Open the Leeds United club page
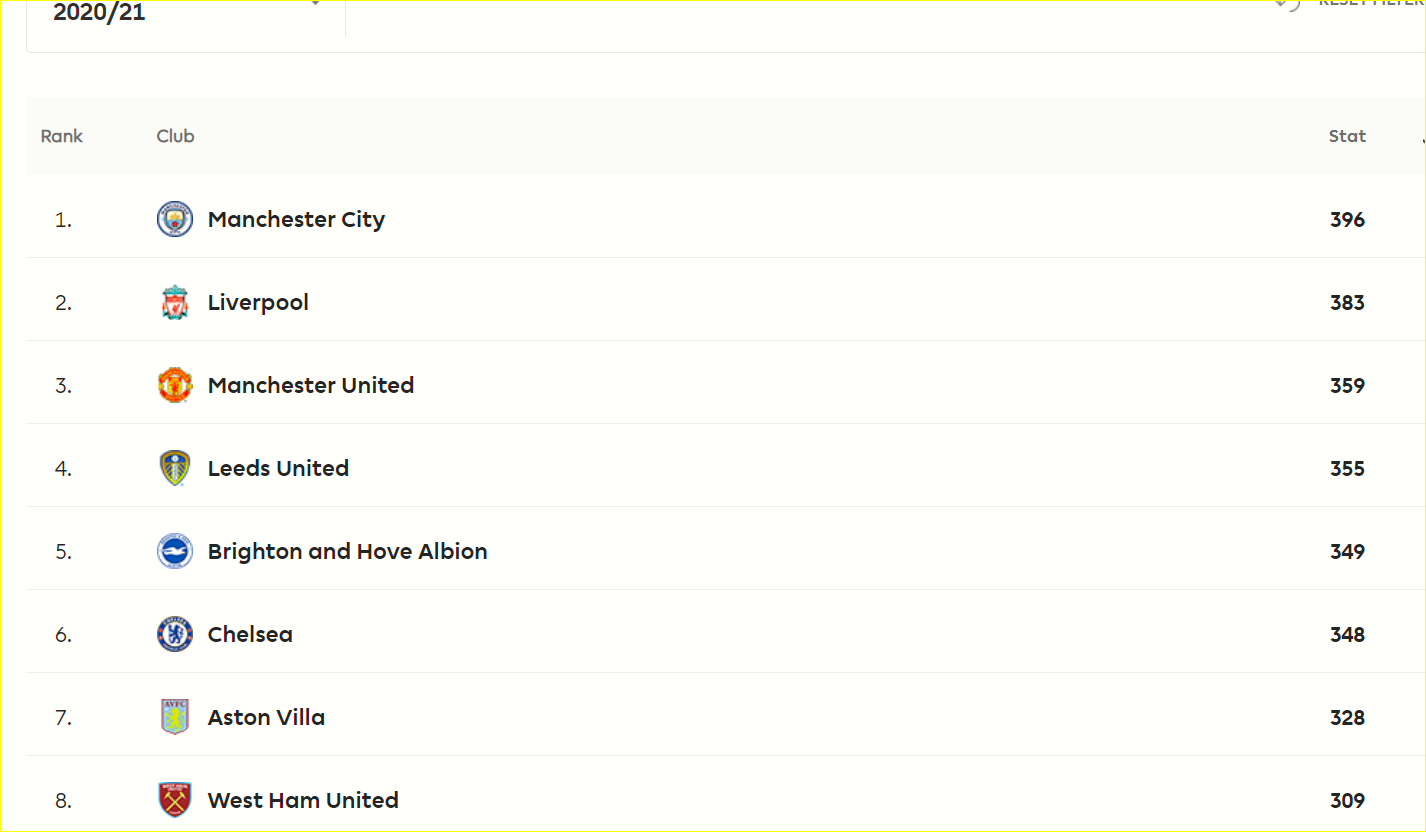 click(x=278, y=468)
